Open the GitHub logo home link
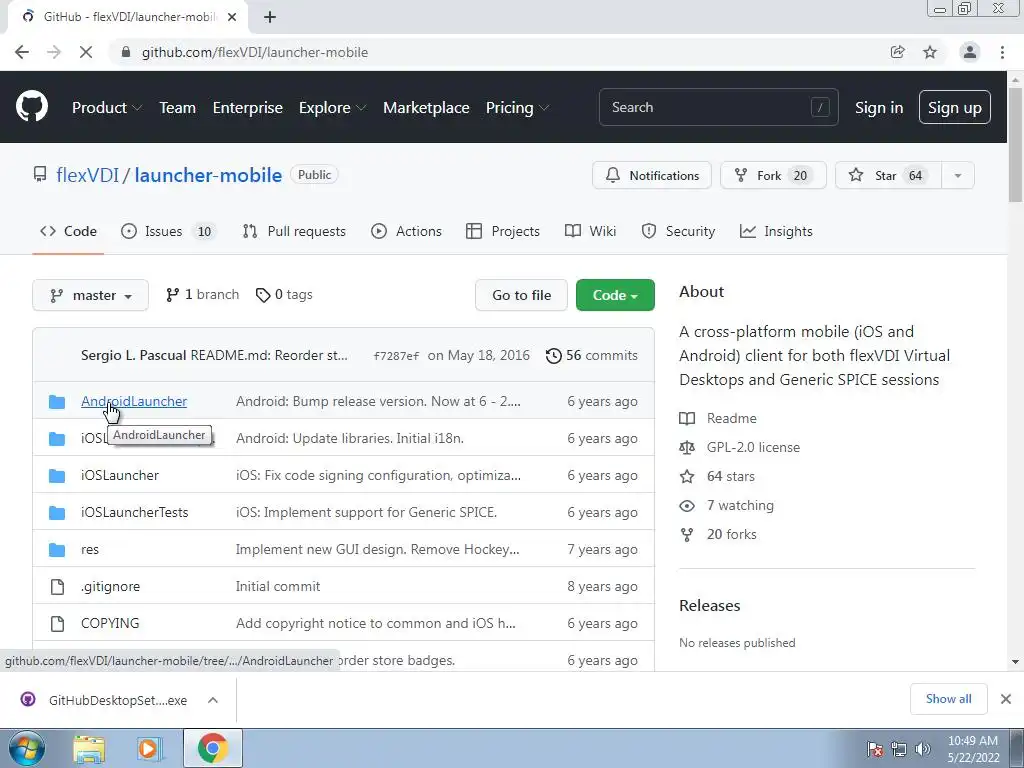Image resolution: width=1024 pixels, height=768 pixels. 31,107
